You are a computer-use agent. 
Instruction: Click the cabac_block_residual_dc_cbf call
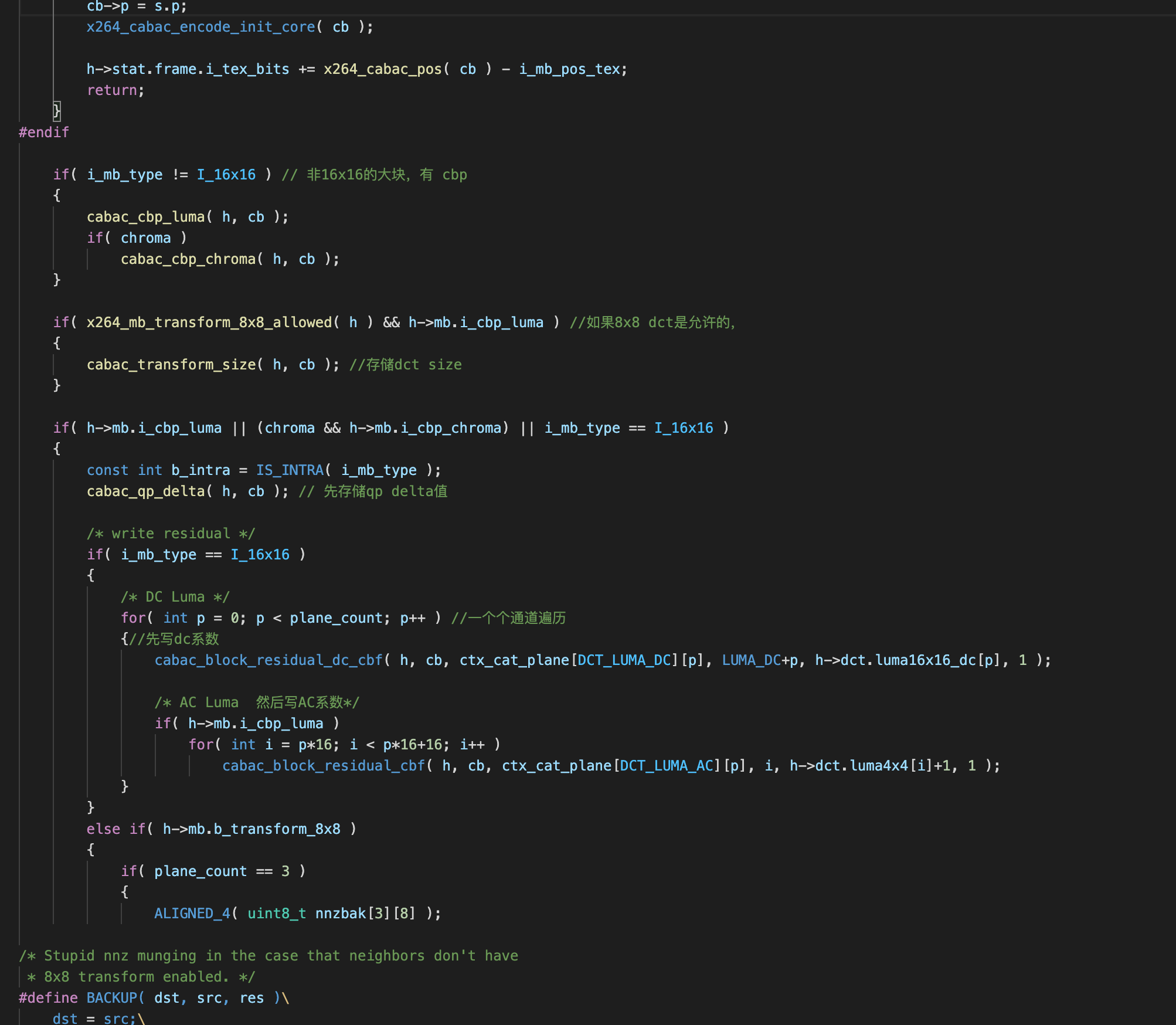coord(268,660)
